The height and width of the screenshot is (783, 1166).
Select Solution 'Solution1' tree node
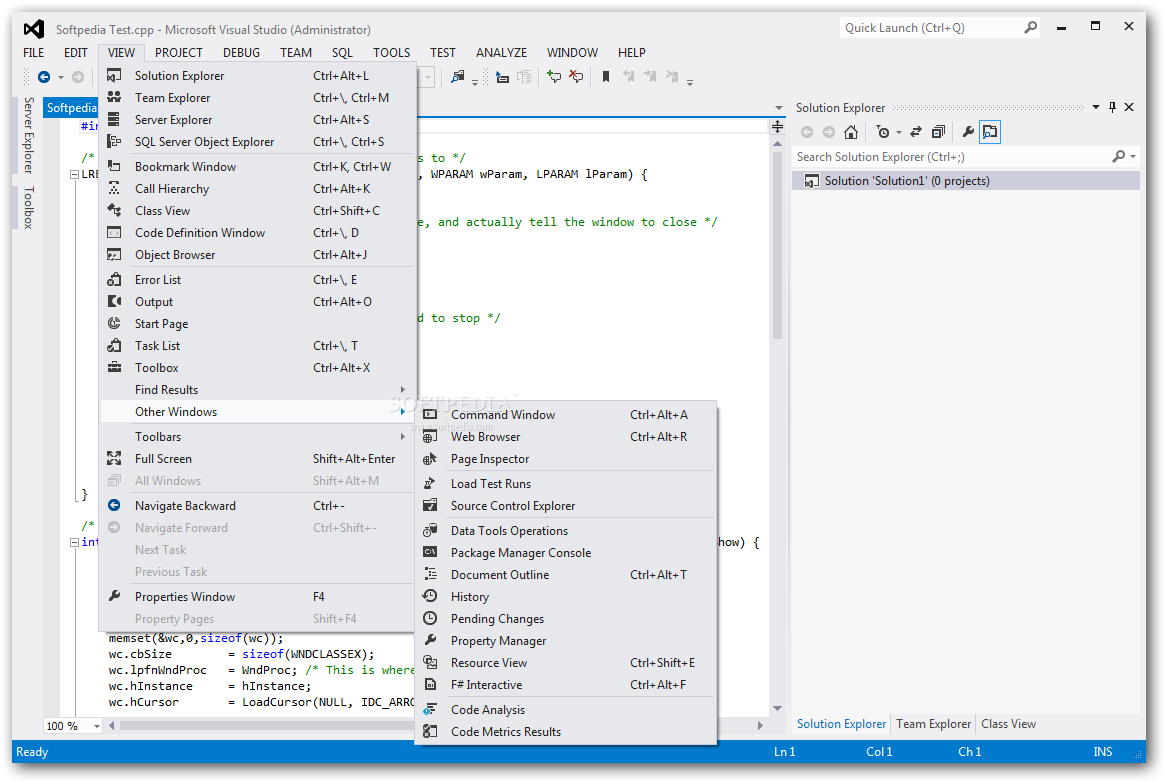click(965, 181)
